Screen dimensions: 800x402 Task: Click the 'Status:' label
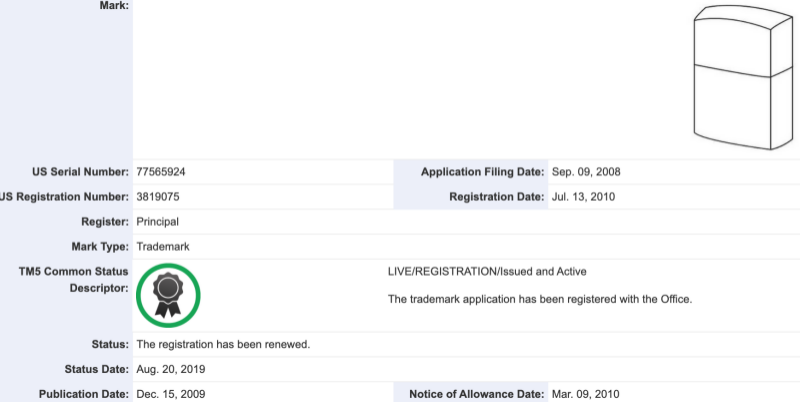[x=110, y=344]
